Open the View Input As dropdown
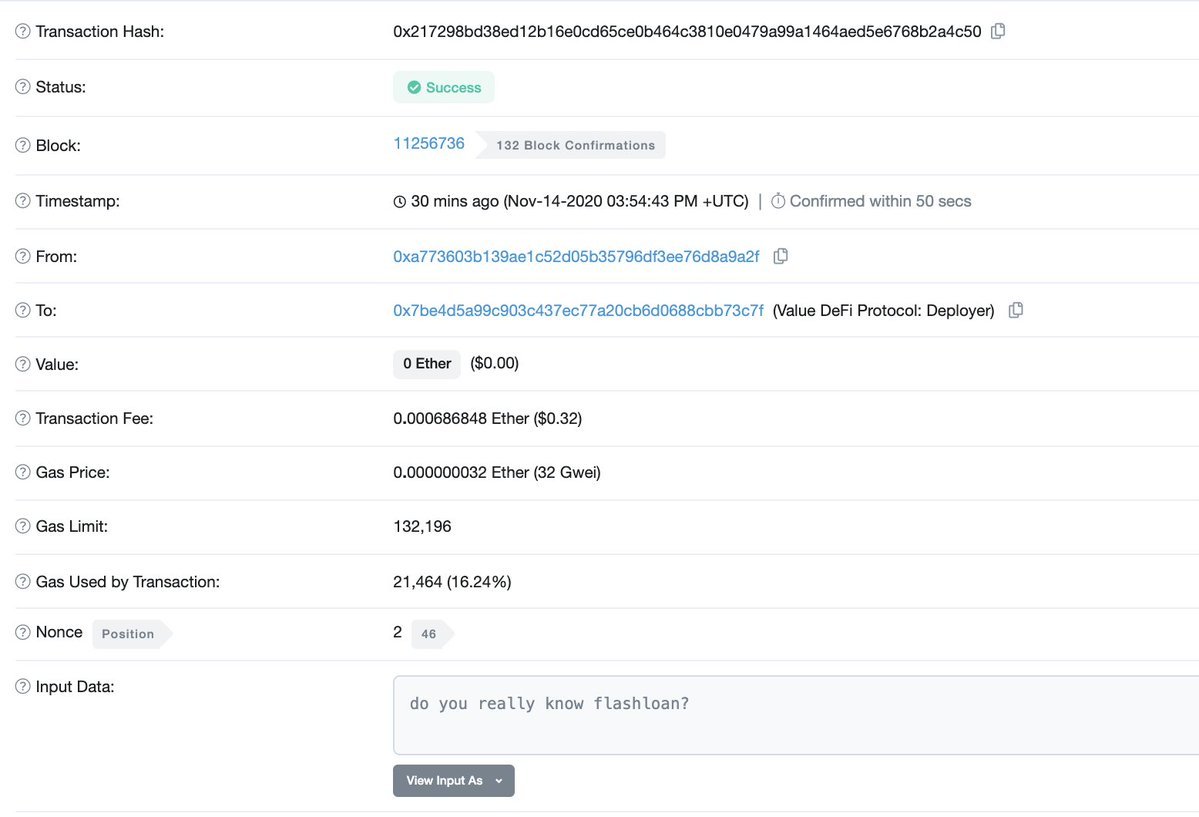The width and height of the screenshot is (1199, 817). (x=453, y=781)
